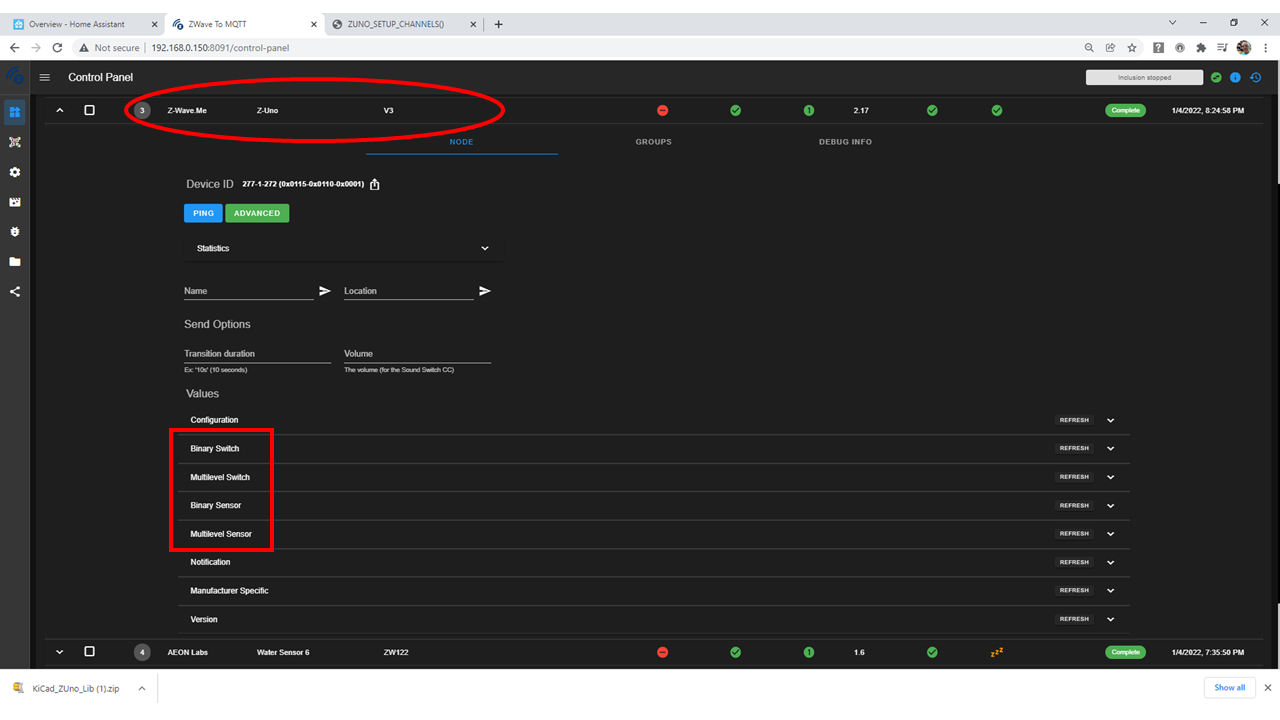Click the history clock icon top right
The width and height of the screenshot is (1280, 720).
click(1256, 77)
